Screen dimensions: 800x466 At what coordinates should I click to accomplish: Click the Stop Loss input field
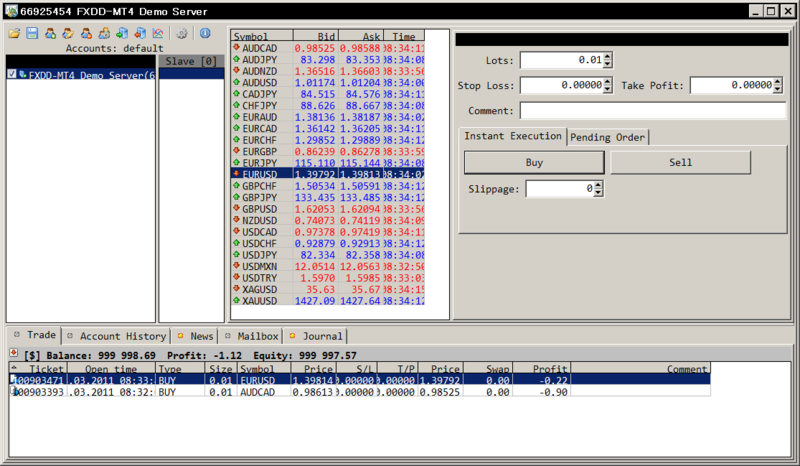[562, 85]
